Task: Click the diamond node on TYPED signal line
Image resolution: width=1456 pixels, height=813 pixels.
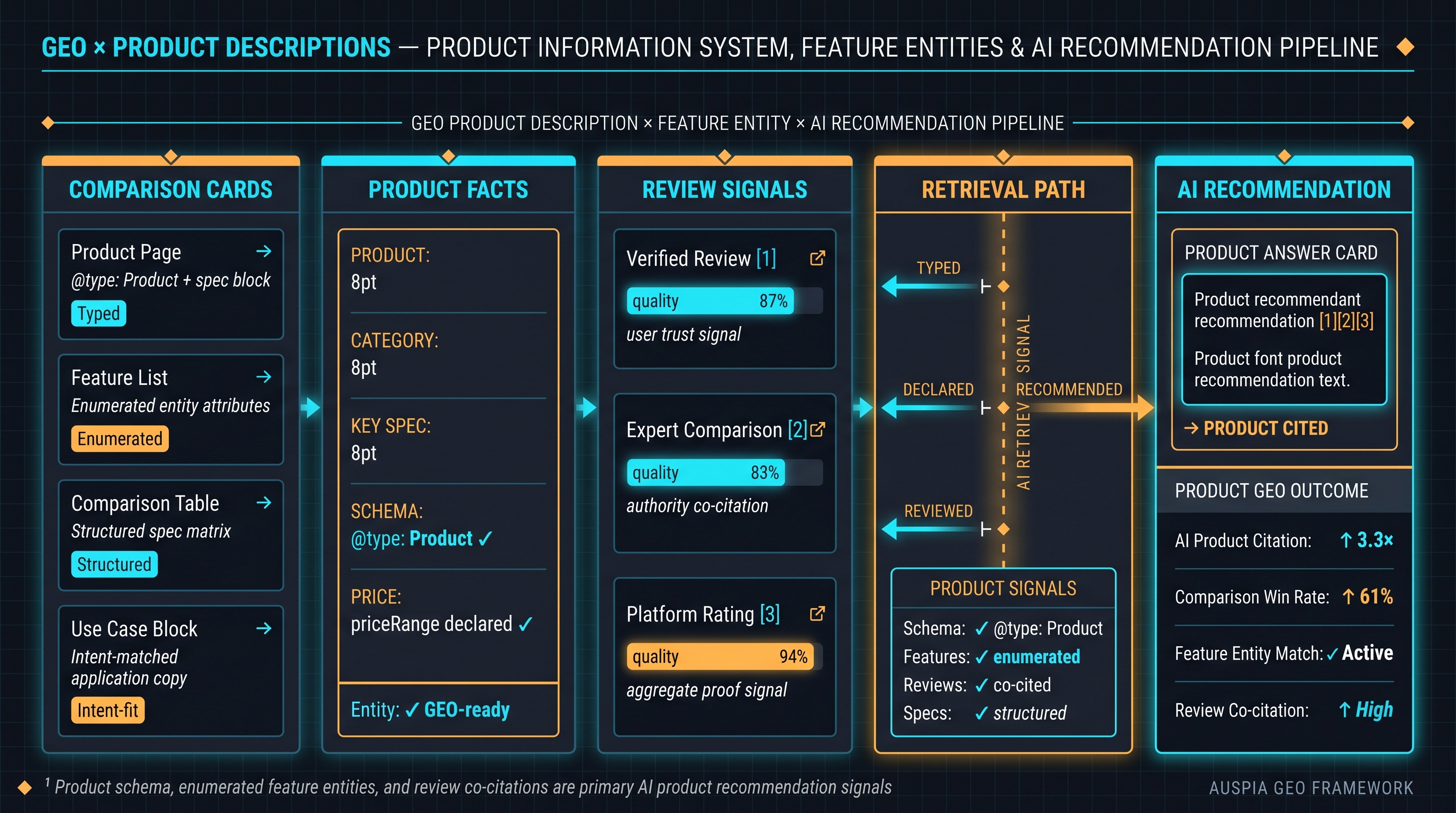Action: (x=1004, y=287)
